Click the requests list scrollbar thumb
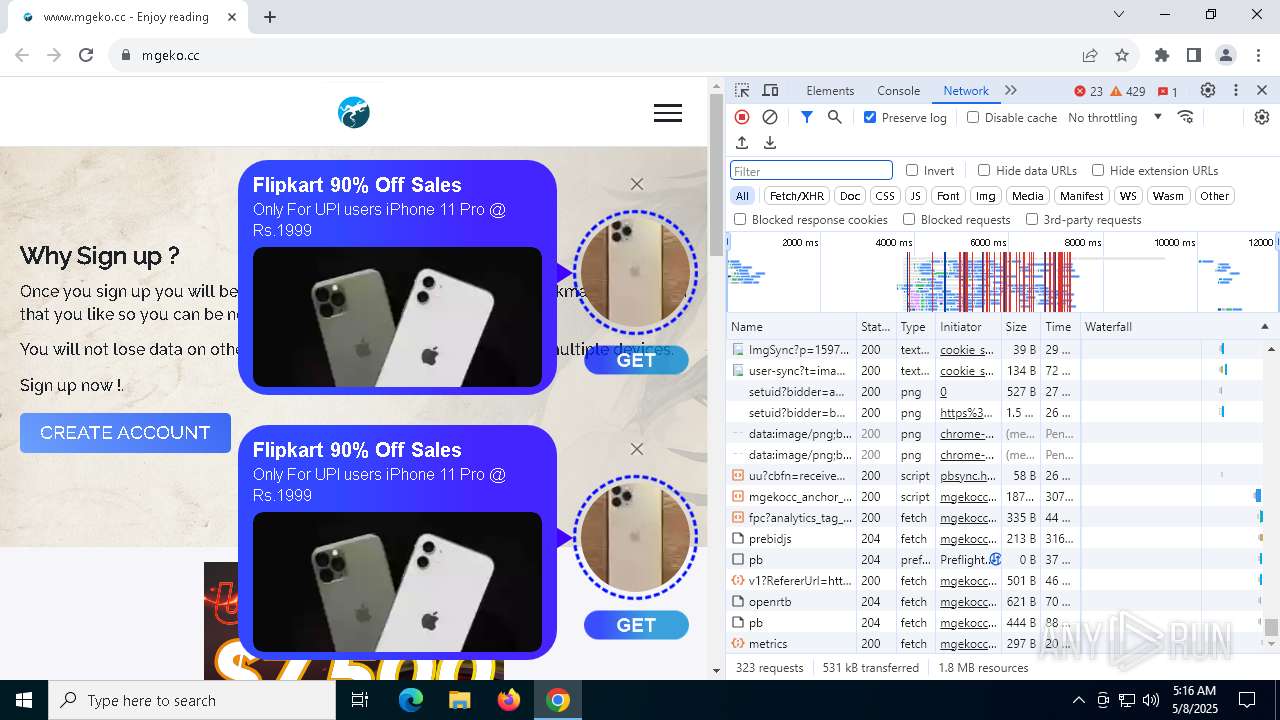 tap(1271, 627)
